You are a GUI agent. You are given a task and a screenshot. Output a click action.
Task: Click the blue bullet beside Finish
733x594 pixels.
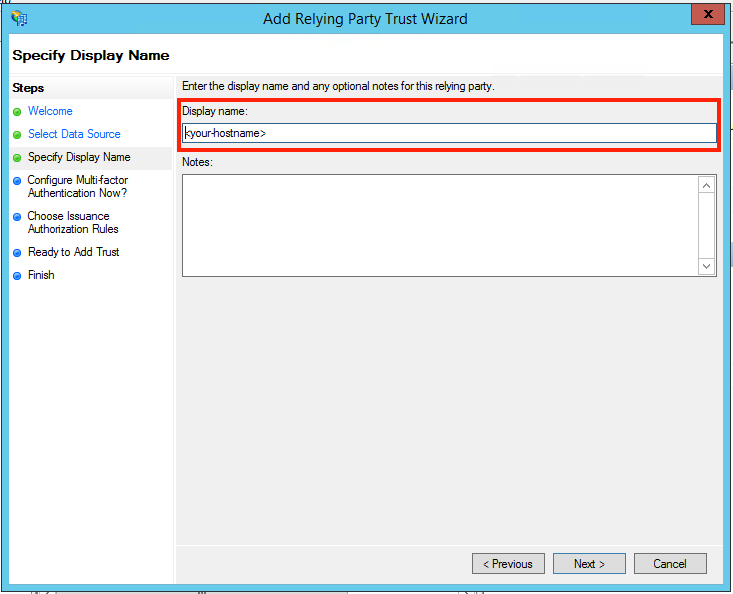(x=17, y=276)
